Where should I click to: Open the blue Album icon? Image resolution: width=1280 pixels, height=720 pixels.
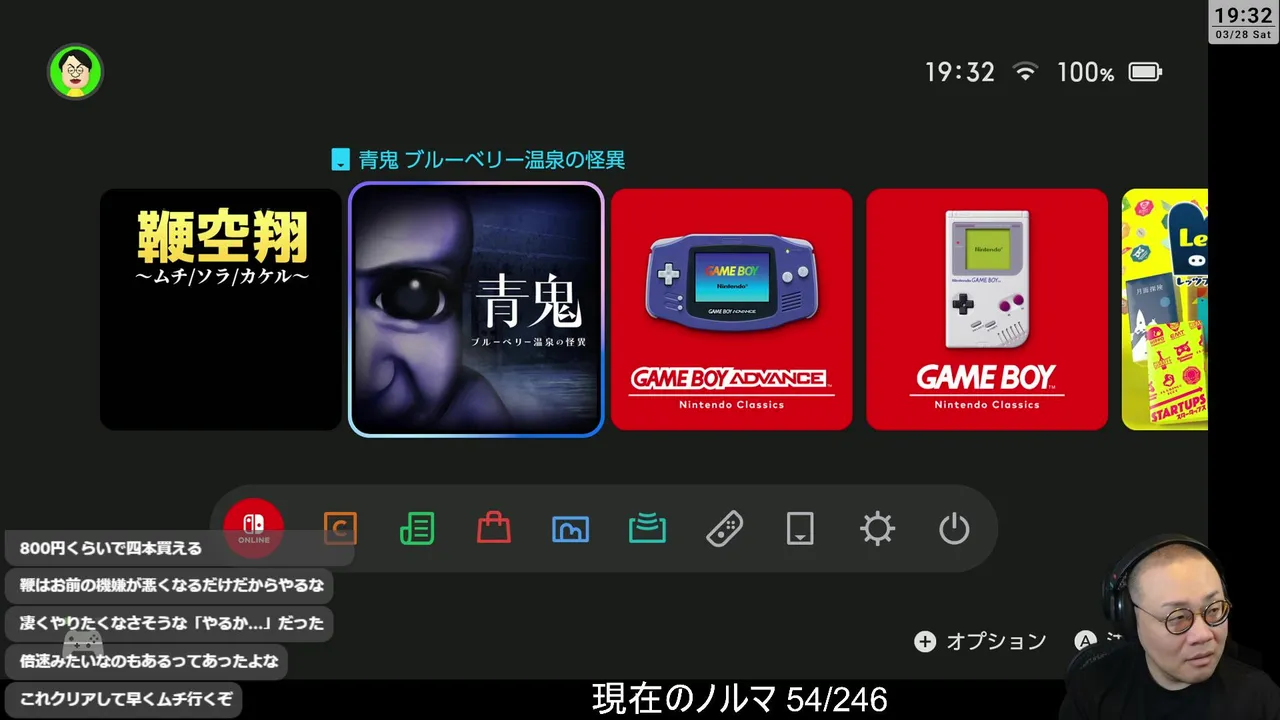[x=570, y=529]
